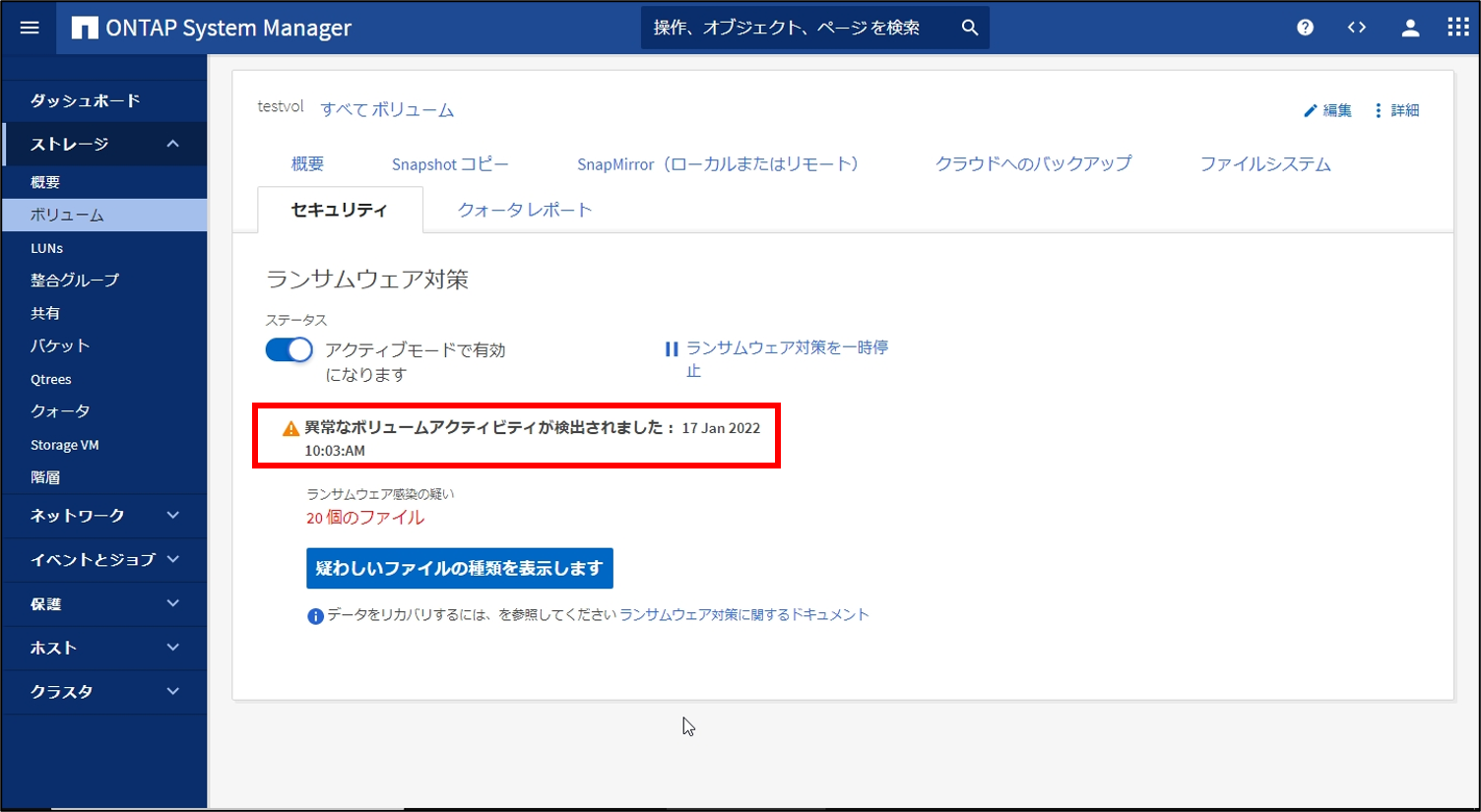Expand the ホスト section
The width and height of the screenshot is (1481, 812).
104,648
